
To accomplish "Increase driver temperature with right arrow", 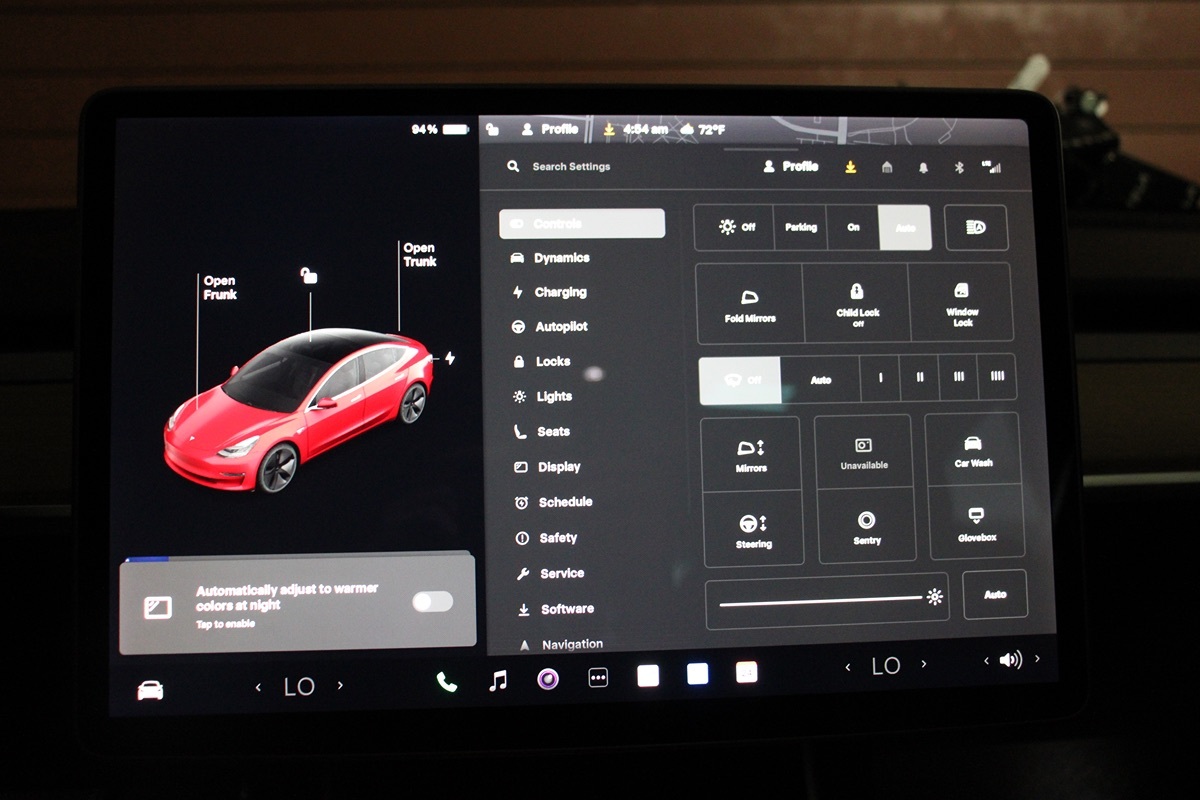I will click(340, 686).
